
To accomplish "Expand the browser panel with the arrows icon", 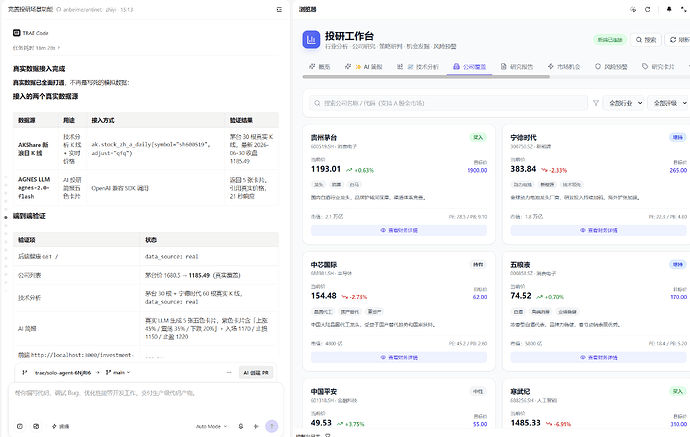I will tap(684, 9).
